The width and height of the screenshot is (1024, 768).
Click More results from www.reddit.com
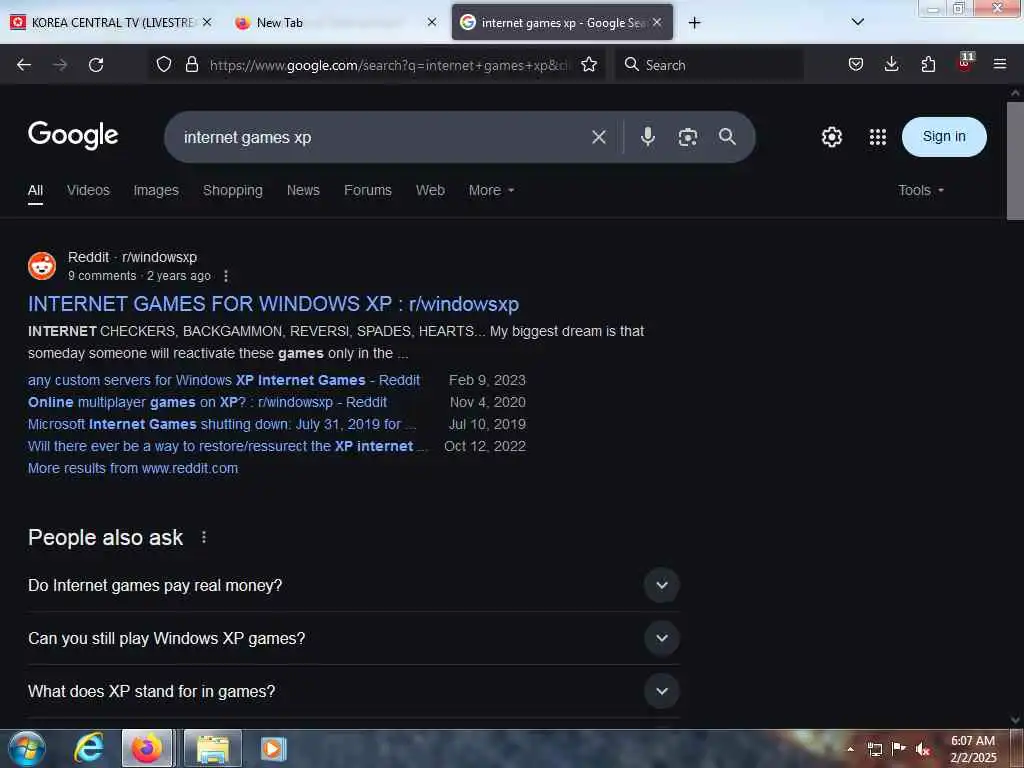pyautogui.click(x=133, y=468)
